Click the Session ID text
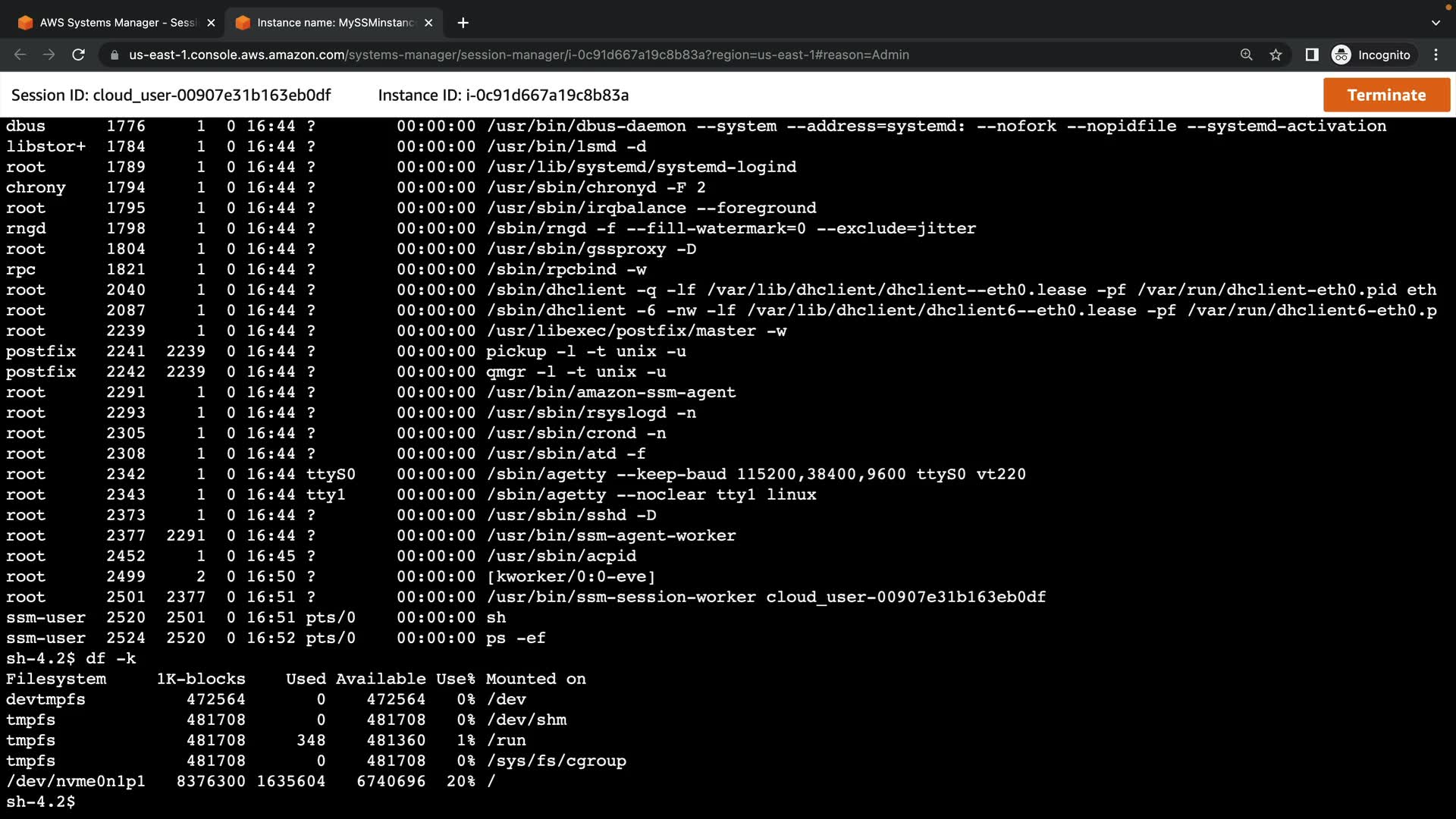The height and width of the screenshot is (819, 1456). click(171, 95)
